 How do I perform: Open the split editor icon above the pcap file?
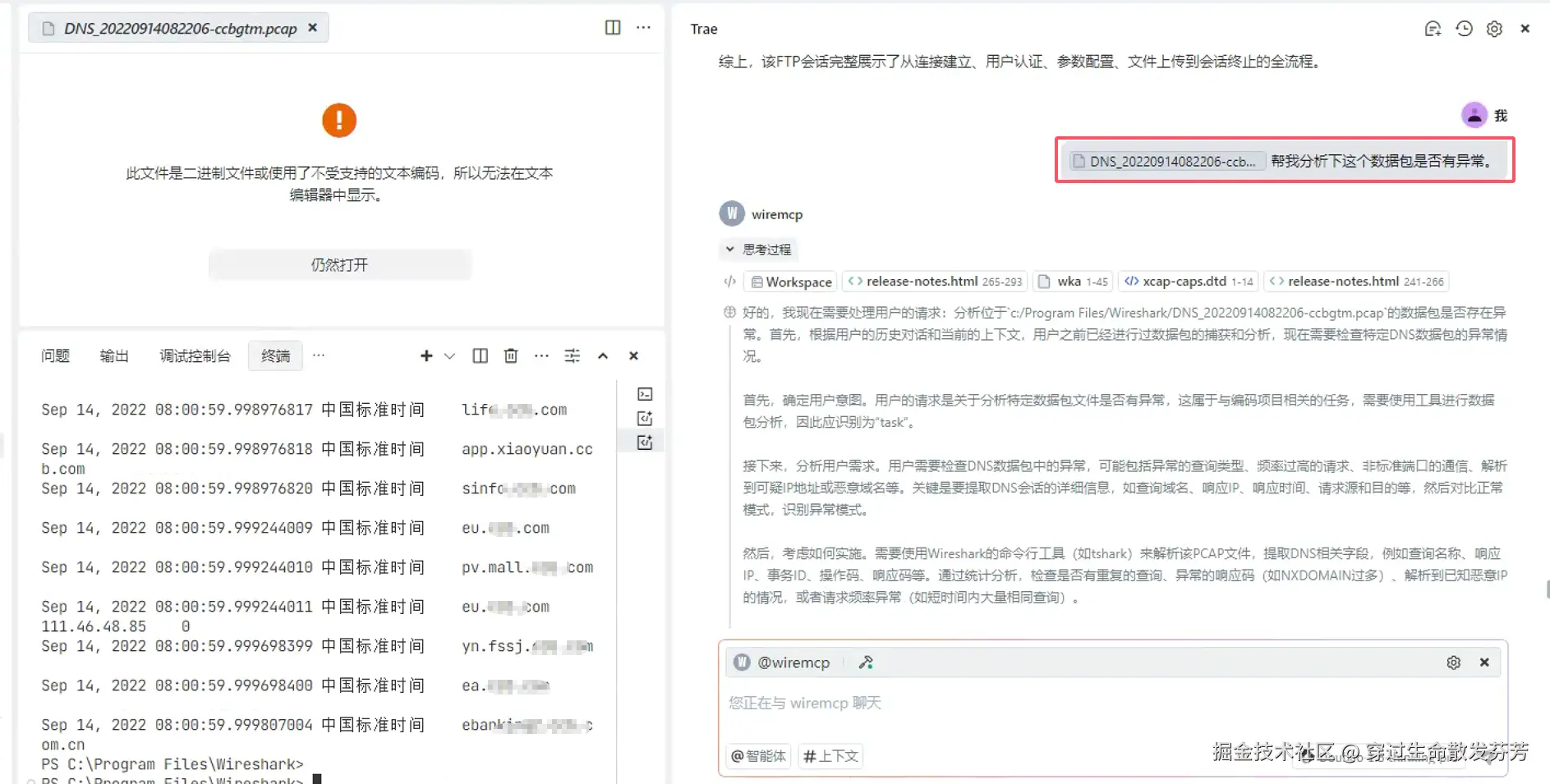[x=613, y=27]
